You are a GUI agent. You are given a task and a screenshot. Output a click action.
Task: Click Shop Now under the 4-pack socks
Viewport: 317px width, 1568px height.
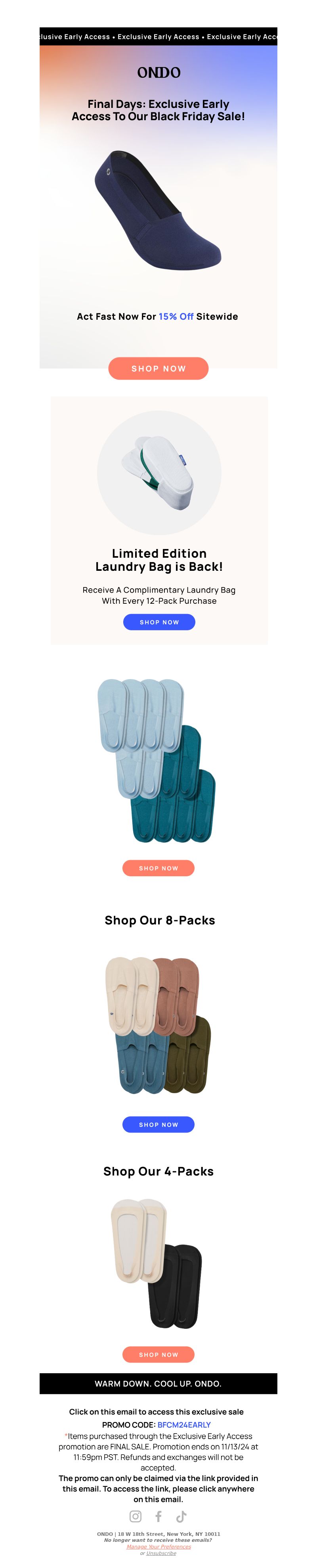158,1354
